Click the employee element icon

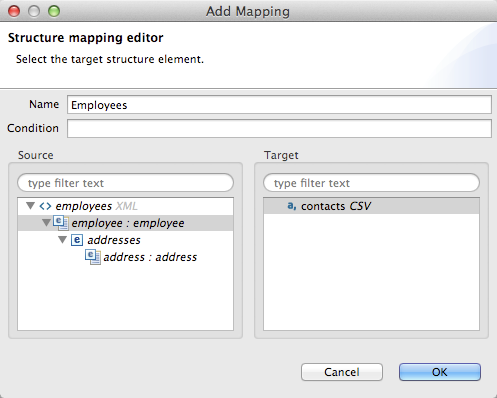61,223
